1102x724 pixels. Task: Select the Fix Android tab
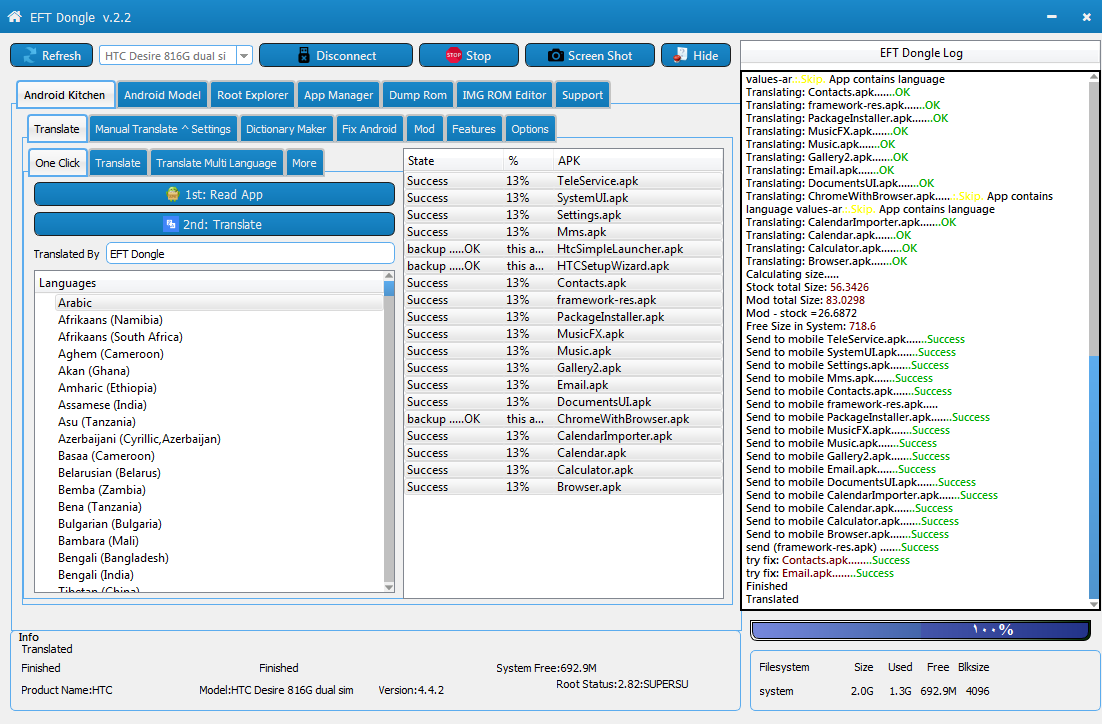[x=369, y=129]
